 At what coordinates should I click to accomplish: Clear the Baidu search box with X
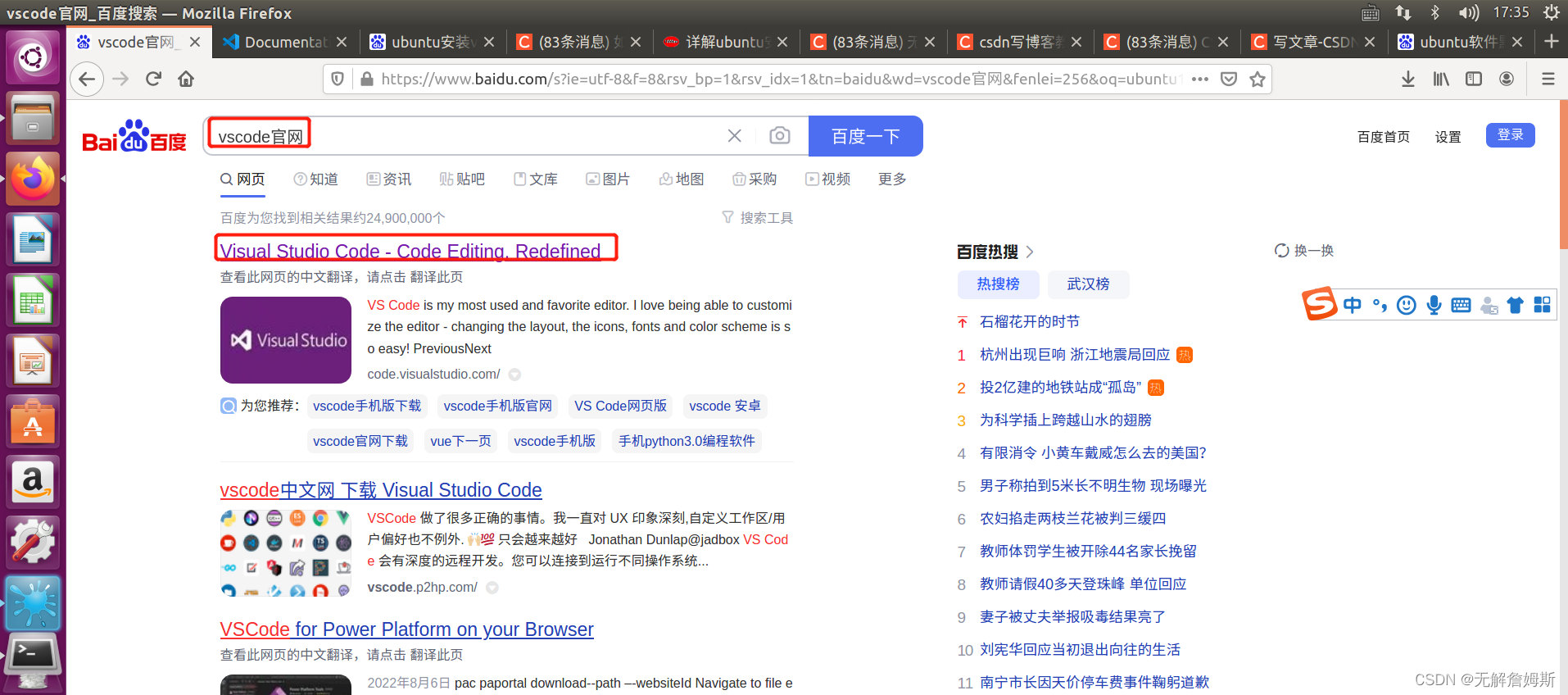tap(735, 136)
